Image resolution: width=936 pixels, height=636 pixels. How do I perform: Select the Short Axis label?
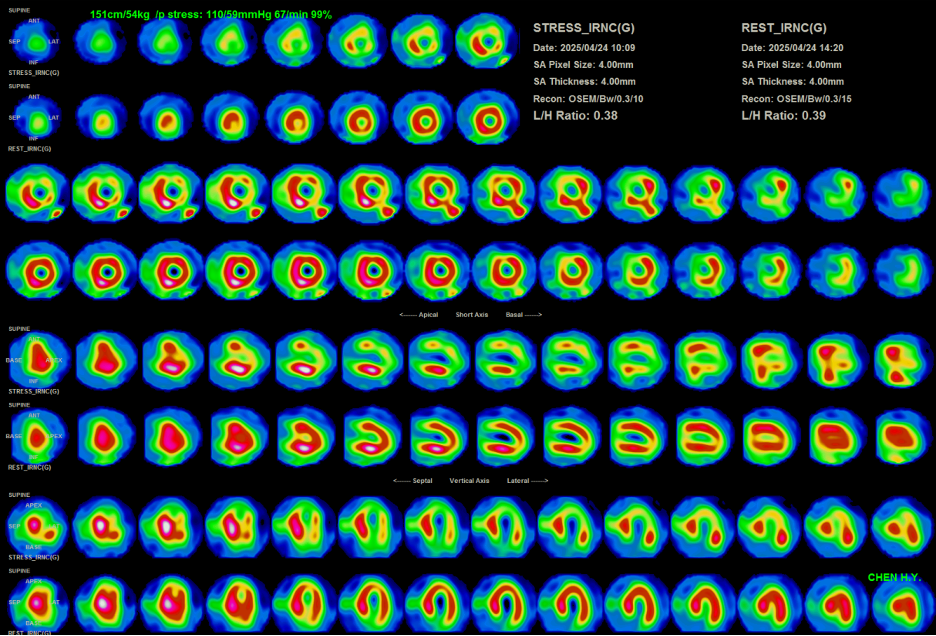click(472, 314)
